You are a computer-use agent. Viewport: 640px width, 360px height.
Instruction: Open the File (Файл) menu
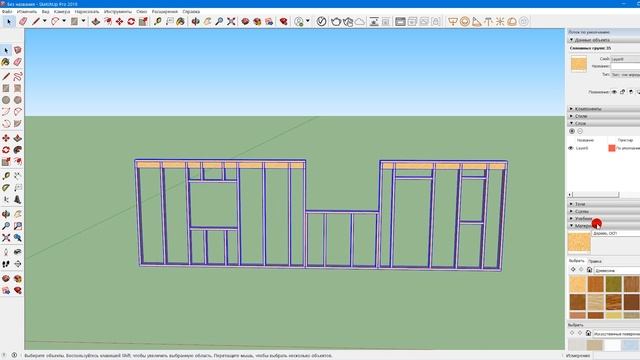[7, 11]
